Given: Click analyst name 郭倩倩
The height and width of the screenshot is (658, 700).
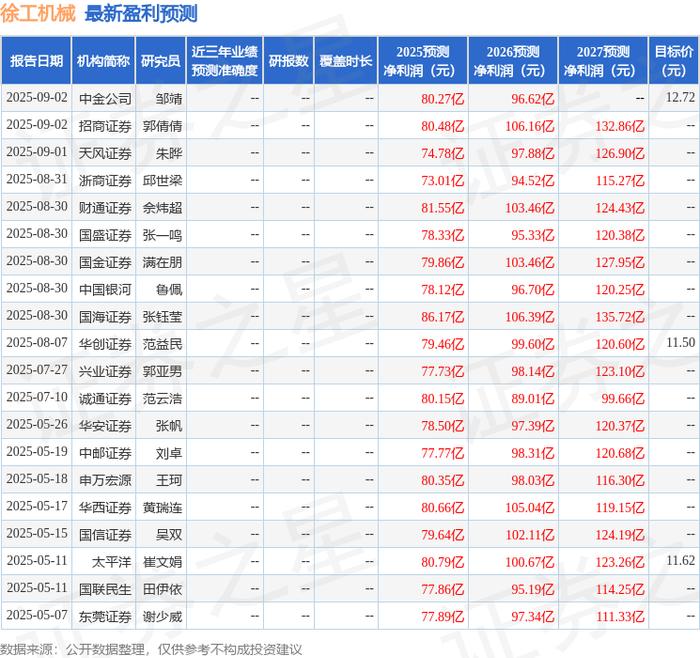Looking at the screenshot, I should point(162,126).
